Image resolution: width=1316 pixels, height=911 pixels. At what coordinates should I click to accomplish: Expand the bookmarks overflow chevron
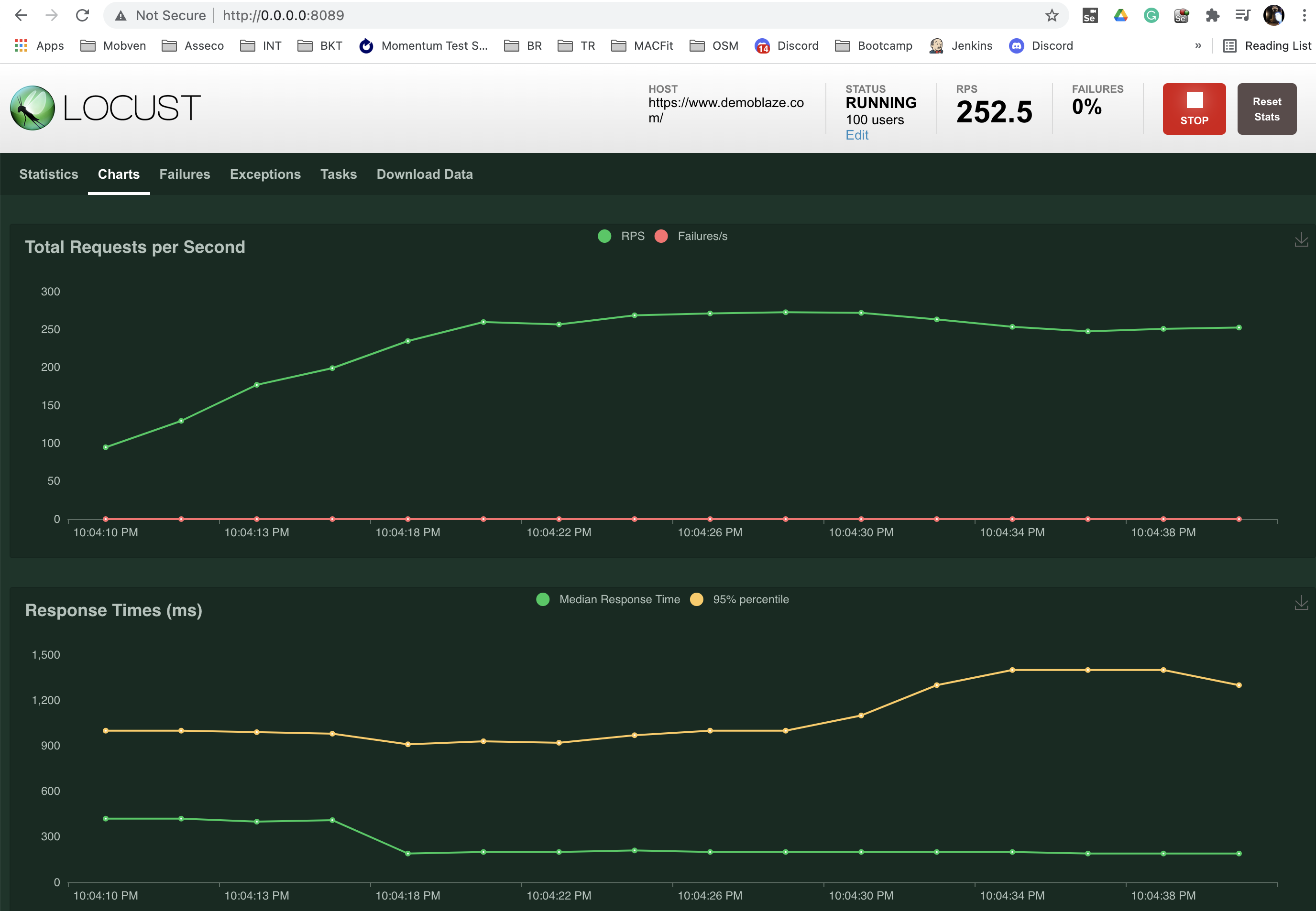pos(1198,46)
